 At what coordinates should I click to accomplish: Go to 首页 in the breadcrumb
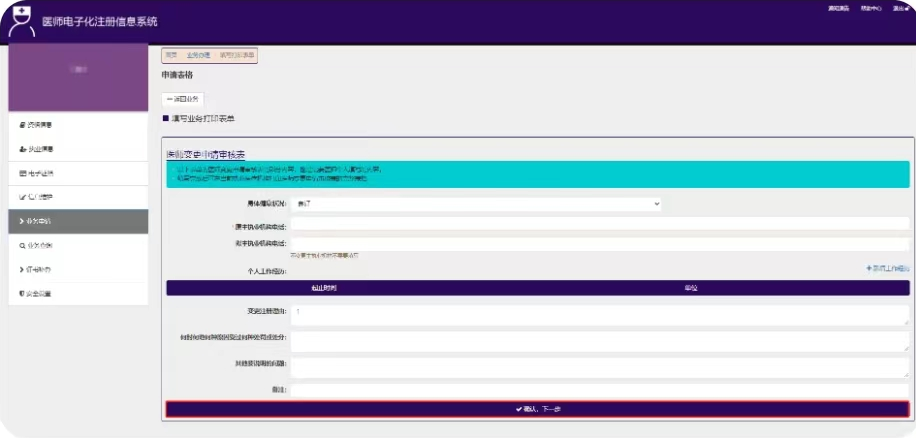(171, 55)
